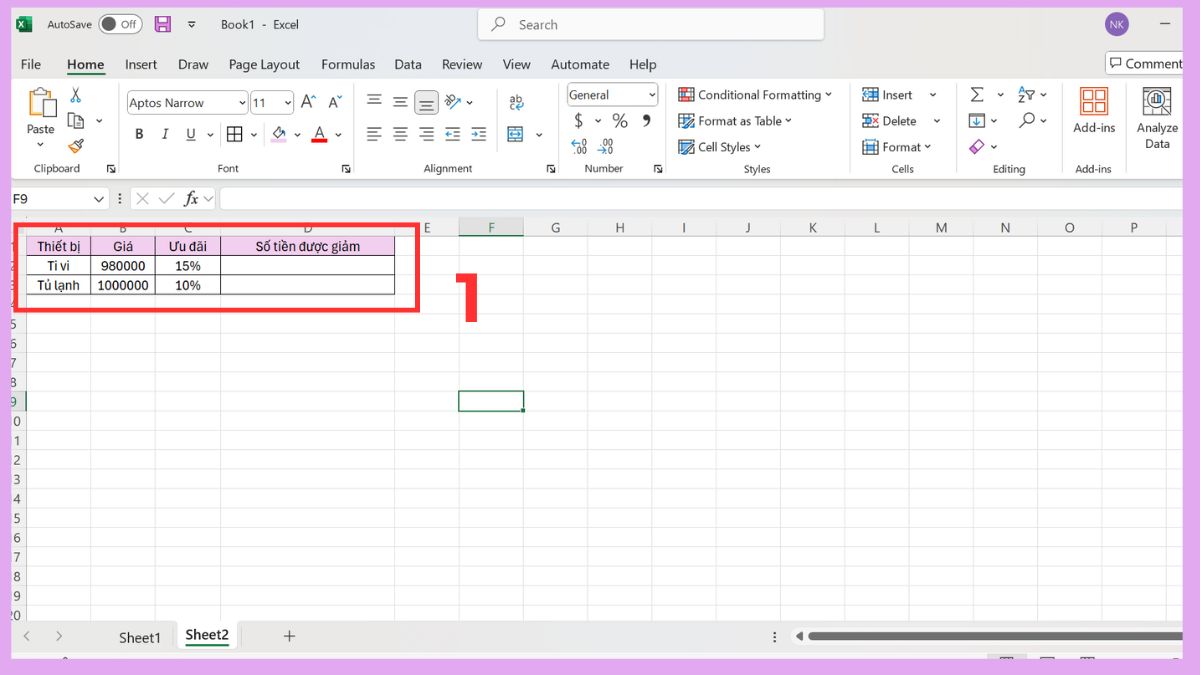Add a new sheet with plus button
The image size is (1200, 675).
289,636
